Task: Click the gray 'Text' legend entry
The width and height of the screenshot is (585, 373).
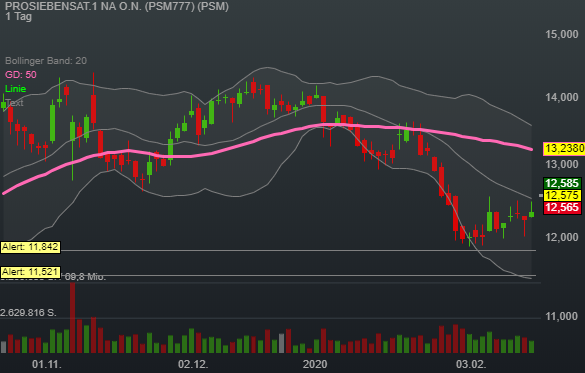Action: tap(14, 103)
